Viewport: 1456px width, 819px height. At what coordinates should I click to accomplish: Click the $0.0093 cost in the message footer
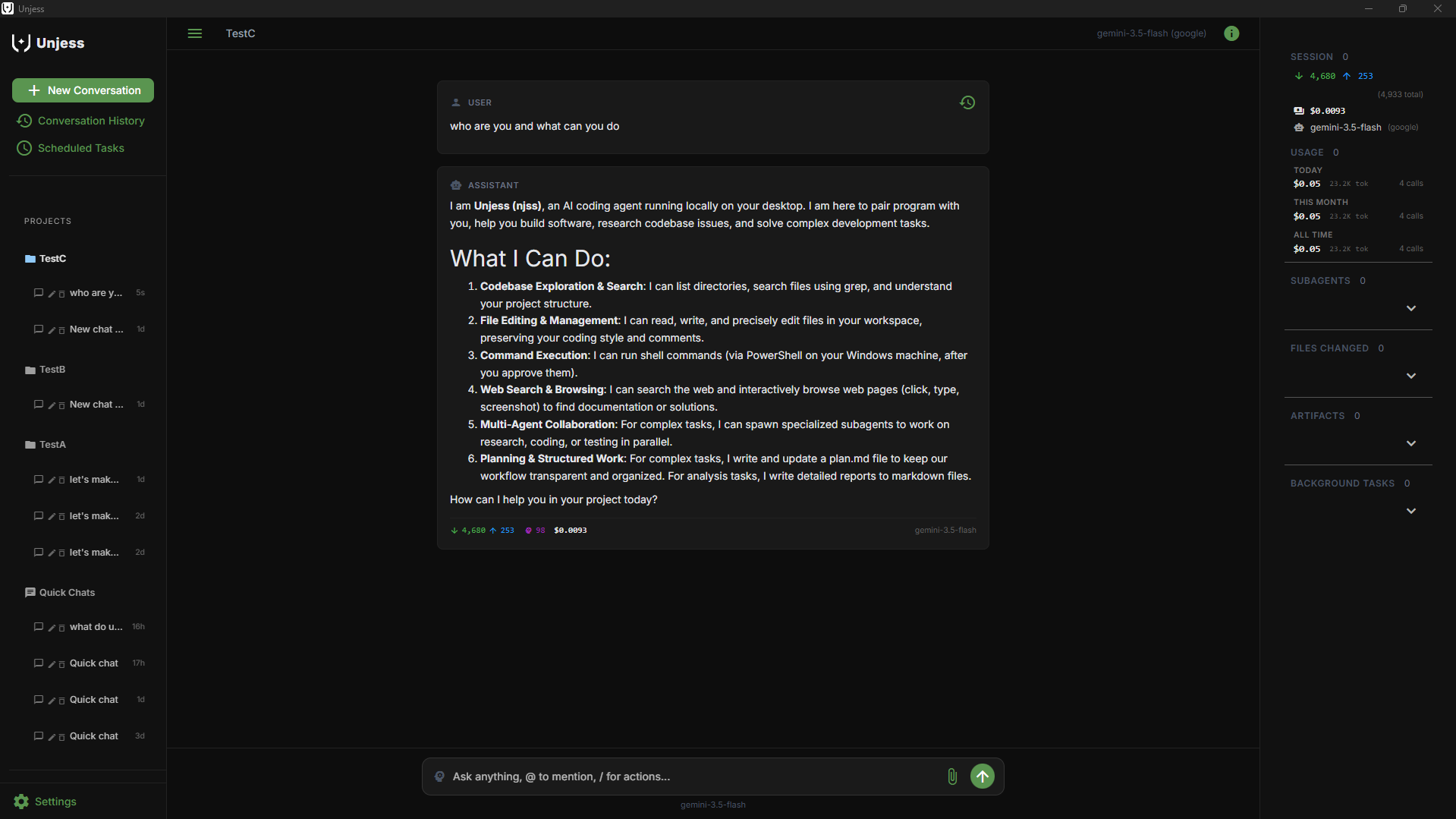tap(571, 531)
